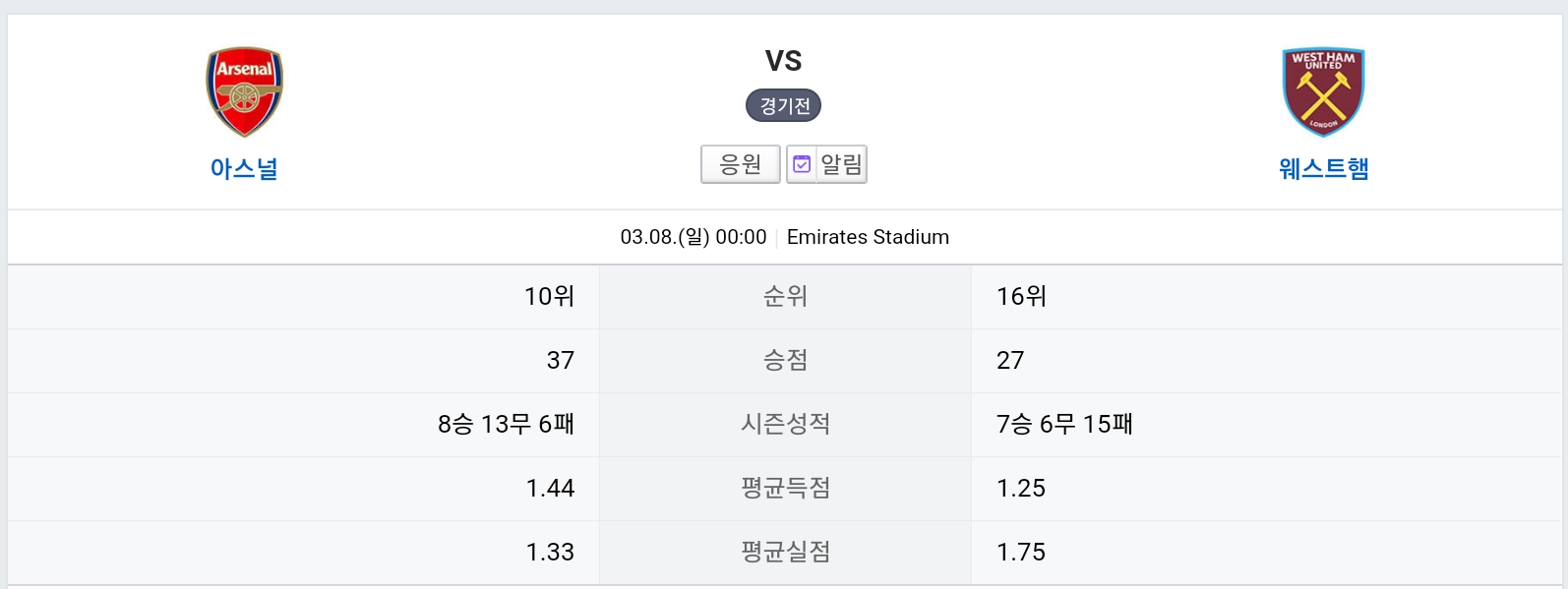Select the 평균실점 row label

[785, 552]
